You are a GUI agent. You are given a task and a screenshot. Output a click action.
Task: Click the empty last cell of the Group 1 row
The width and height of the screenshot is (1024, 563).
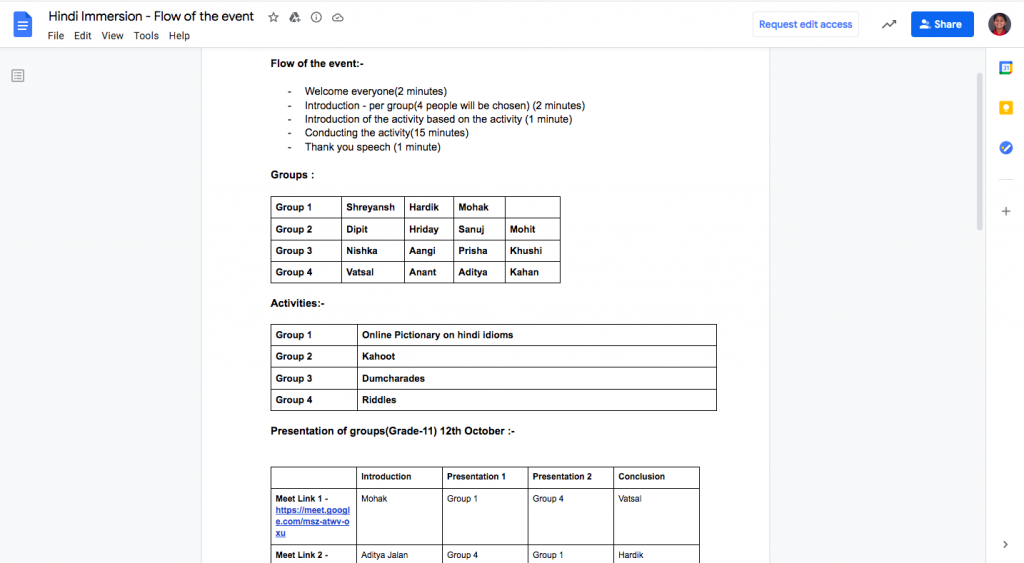532,207
